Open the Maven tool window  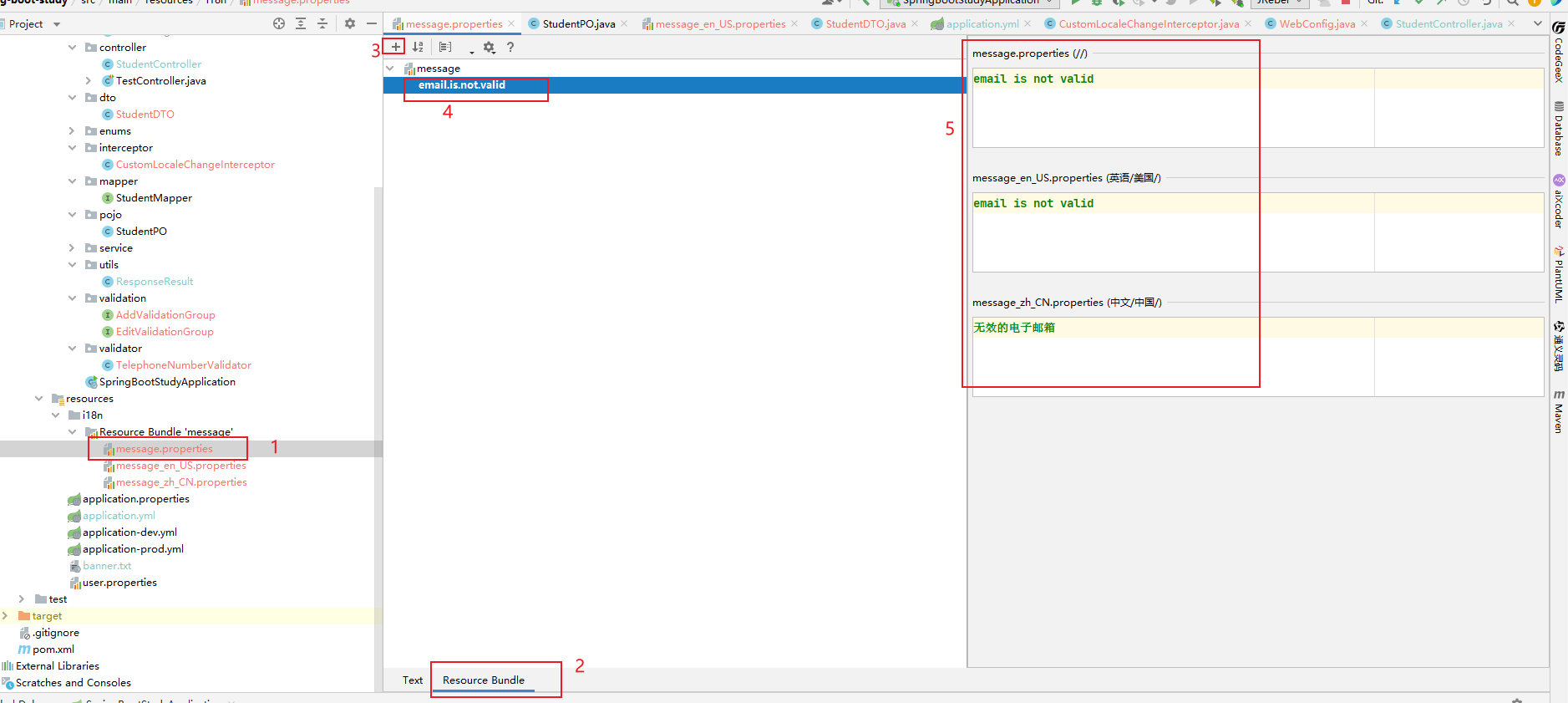coord(1559,411)
